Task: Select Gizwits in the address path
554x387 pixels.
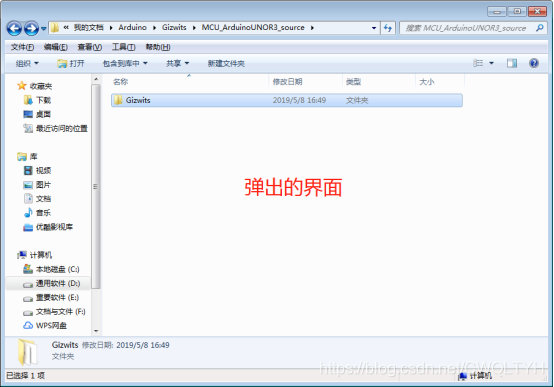Action: [x=174, y=28]
